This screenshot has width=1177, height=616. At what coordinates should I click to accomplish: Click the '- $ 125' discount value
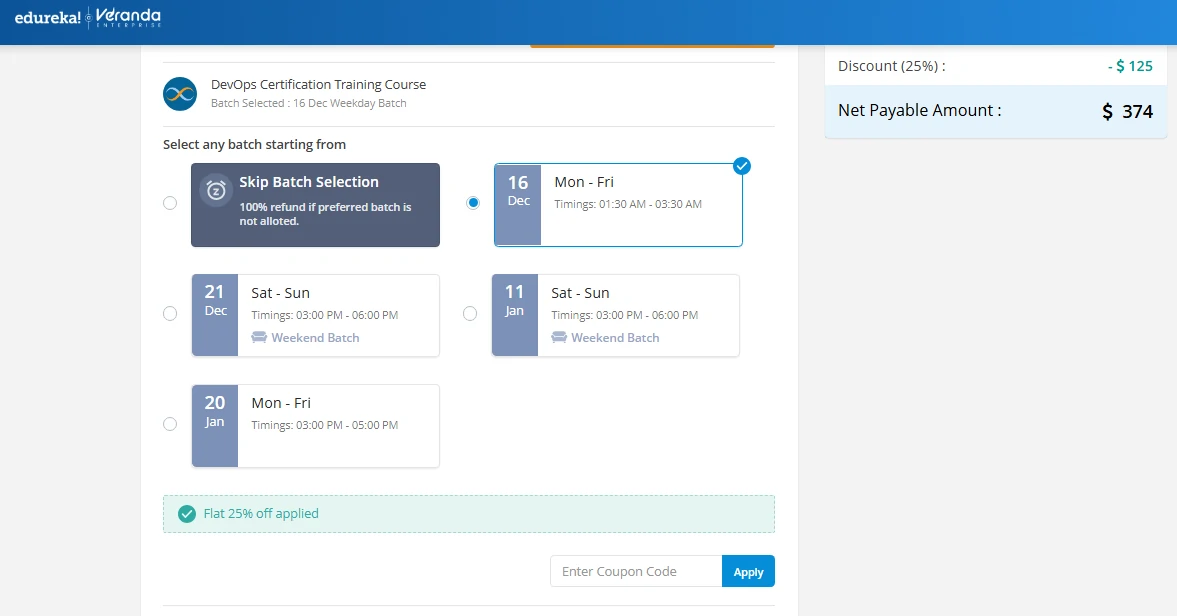click(1130, 66)
